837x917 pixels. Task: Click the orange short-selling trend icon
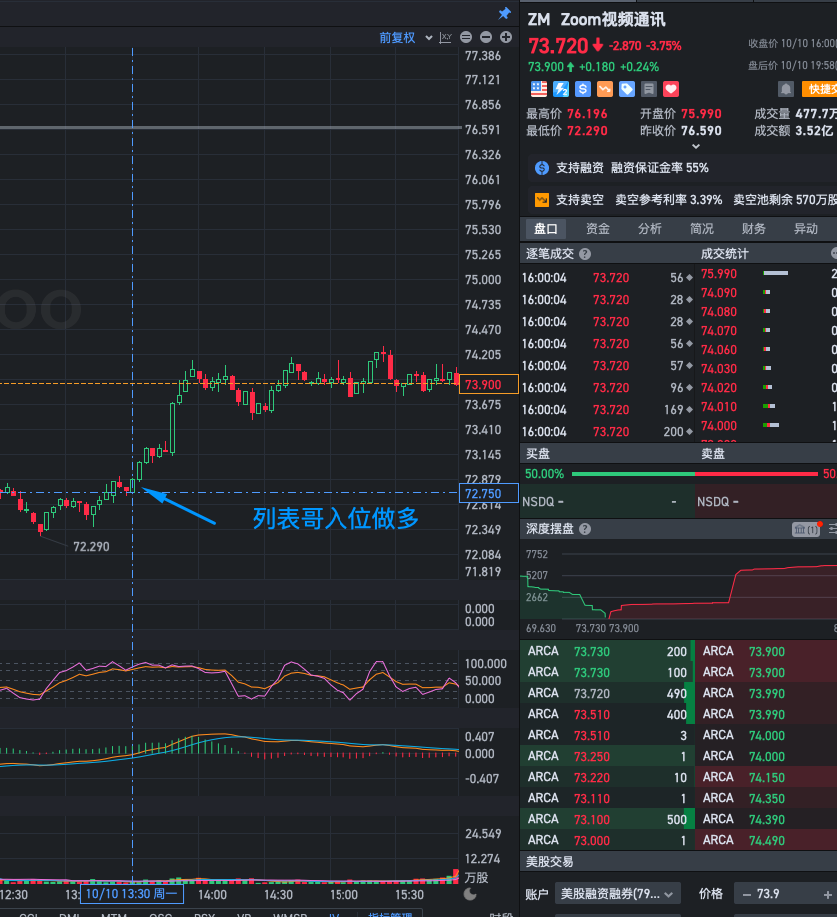(605, 89)
